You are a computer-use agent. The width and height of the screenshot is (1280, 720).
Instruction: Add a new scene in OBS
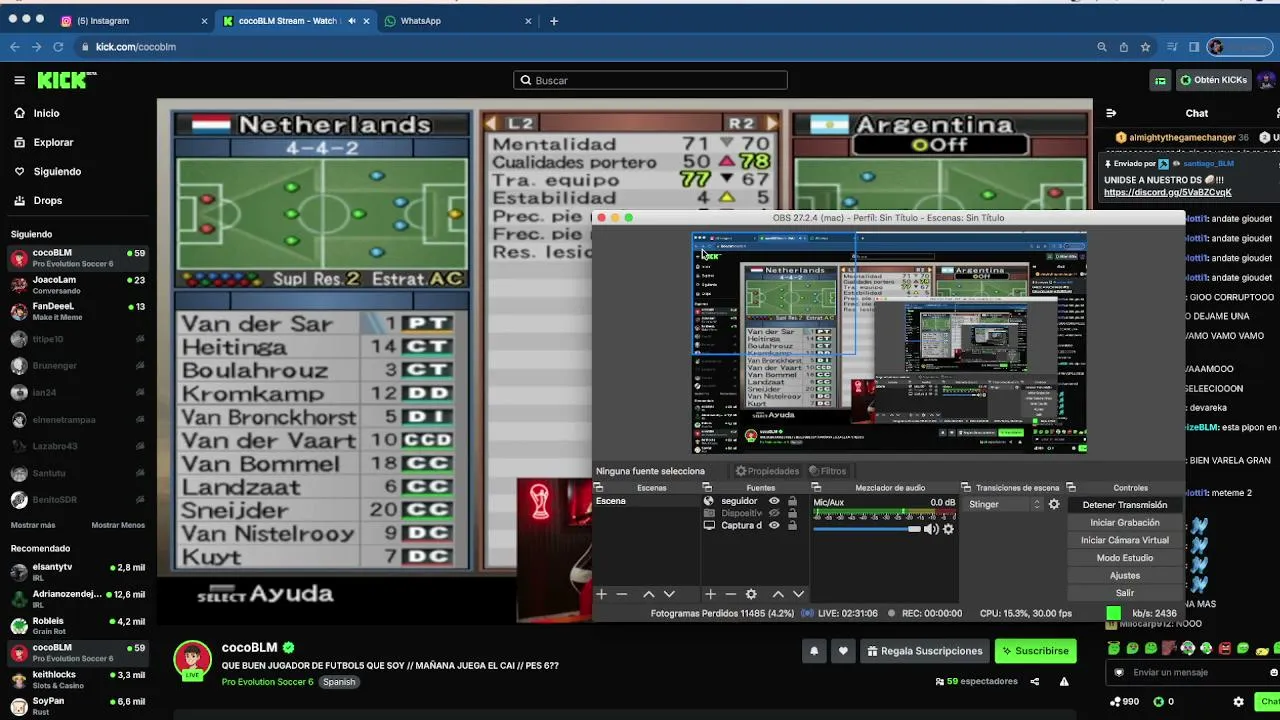tap(601, 594)
